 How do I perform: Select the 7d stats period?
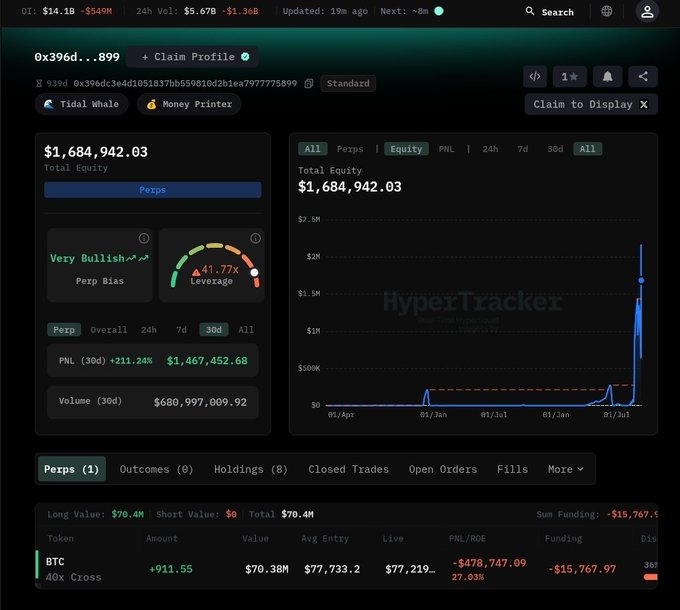click(x=181, y=330)
